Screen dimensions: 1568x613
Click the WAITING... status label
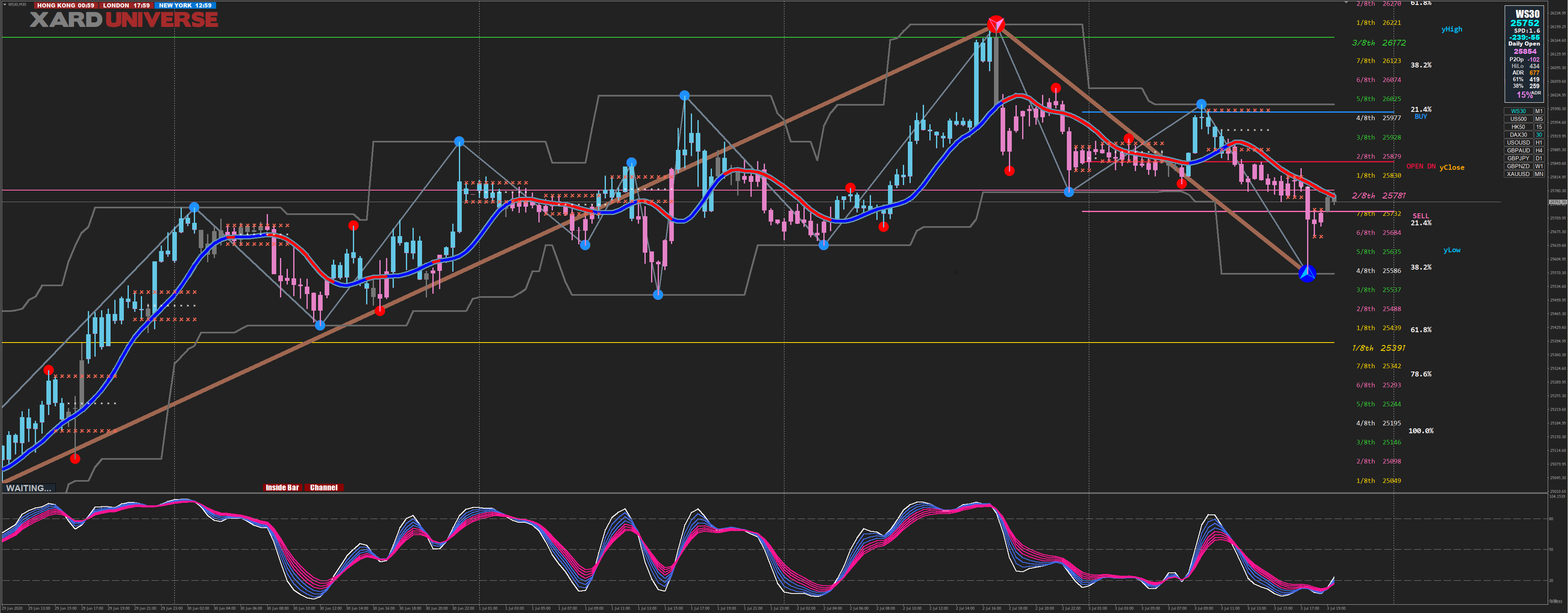[x=29, y=488]
